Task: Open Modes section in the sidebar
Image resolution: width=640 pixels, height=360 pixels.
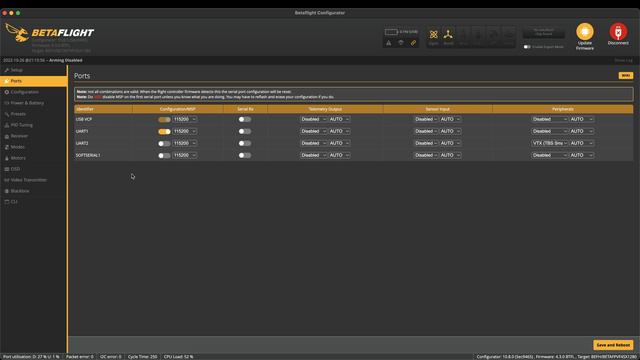Action: pos(33,147)
